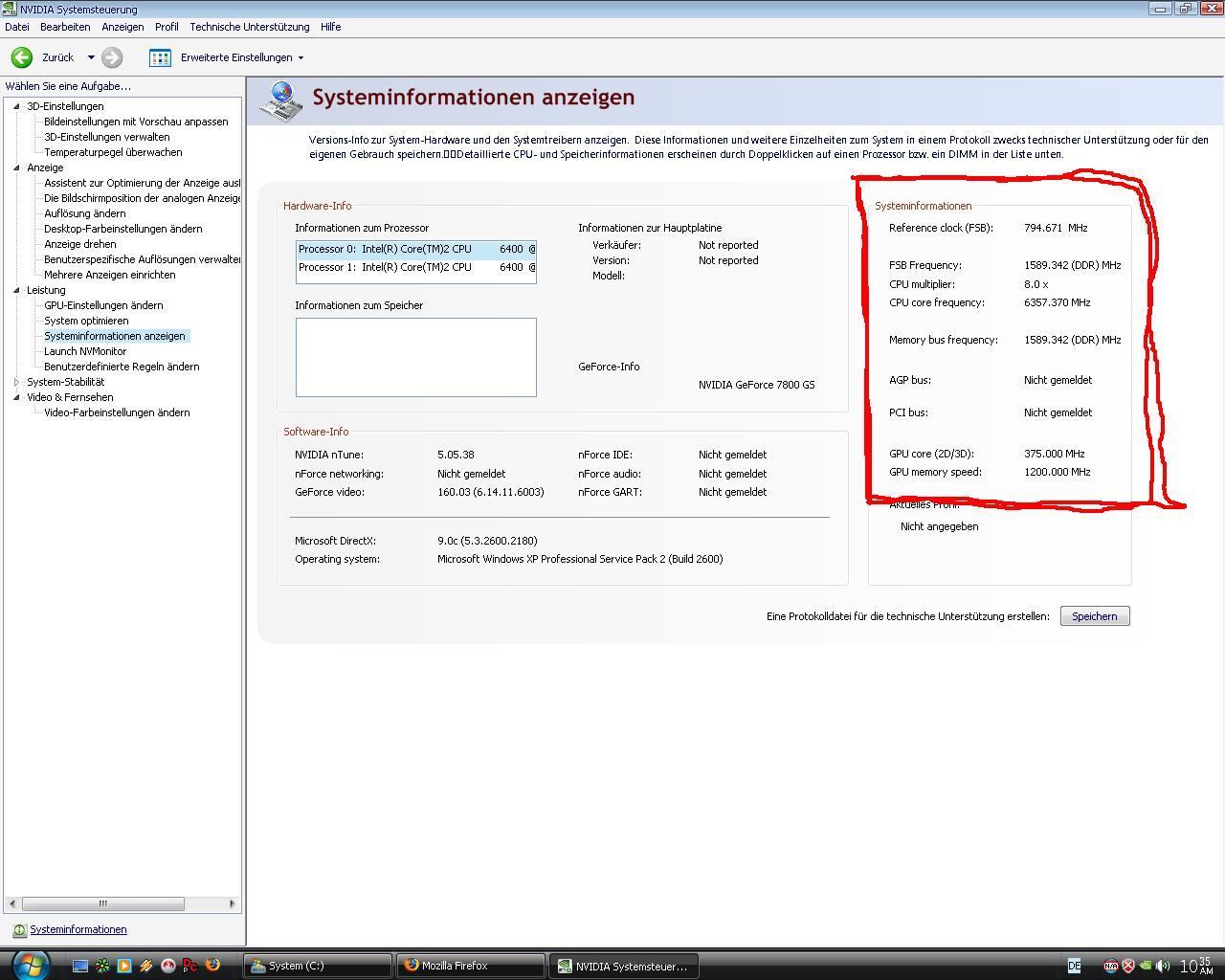Image resolution: width=1225 pixels, height=980 pixels.
Task: Click the round red-and-white quick launch icon
Action: (168, 966)
